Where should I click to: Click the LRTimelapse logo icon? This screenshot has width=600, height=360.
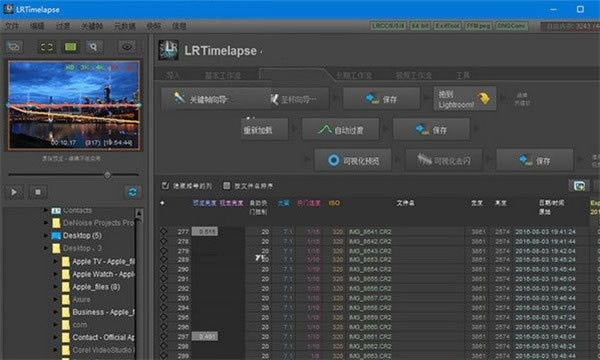(x=168, y=50)
